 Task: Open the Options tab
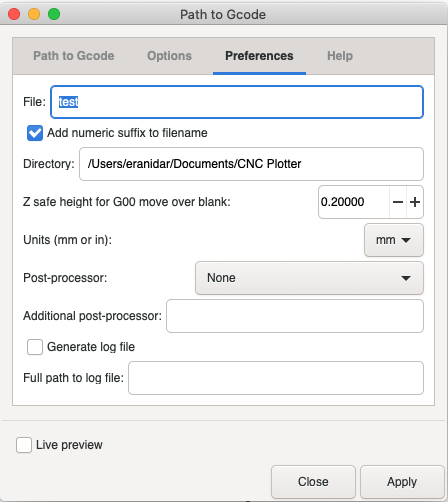[x=169, y=56]
